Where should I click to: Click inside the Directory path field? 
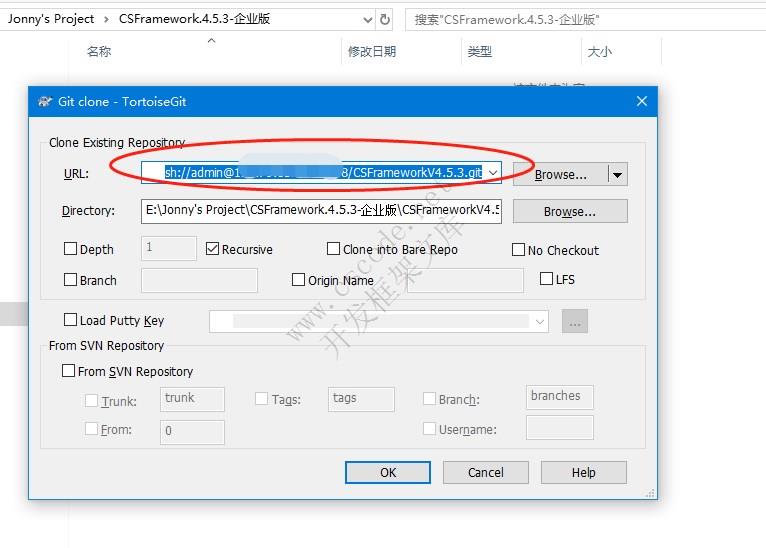320,211
